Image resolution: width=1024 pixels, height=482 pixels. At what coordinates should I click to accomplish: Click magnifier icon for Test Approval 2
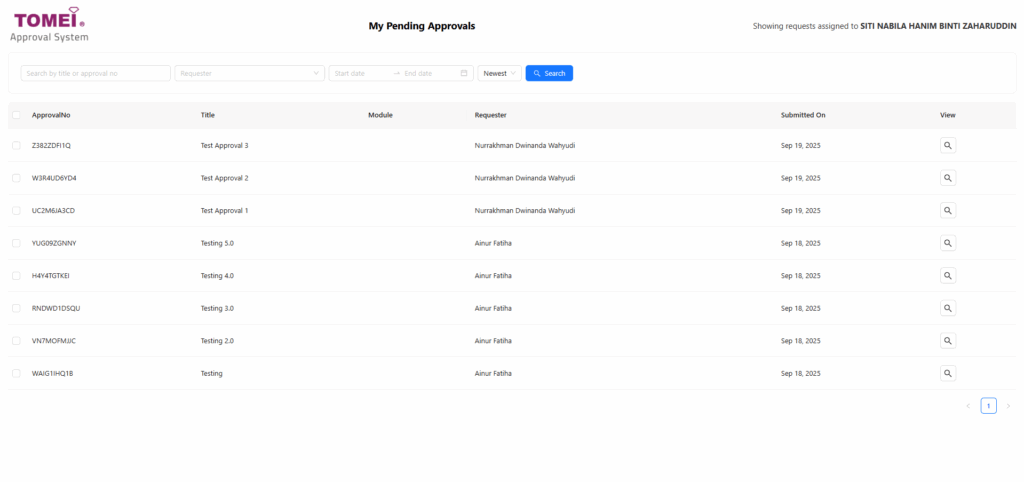948,178
